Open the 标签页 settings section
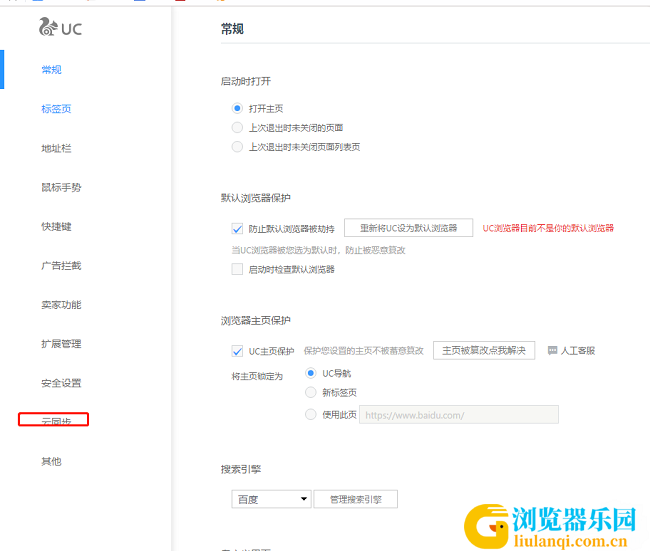 (56, 109)
